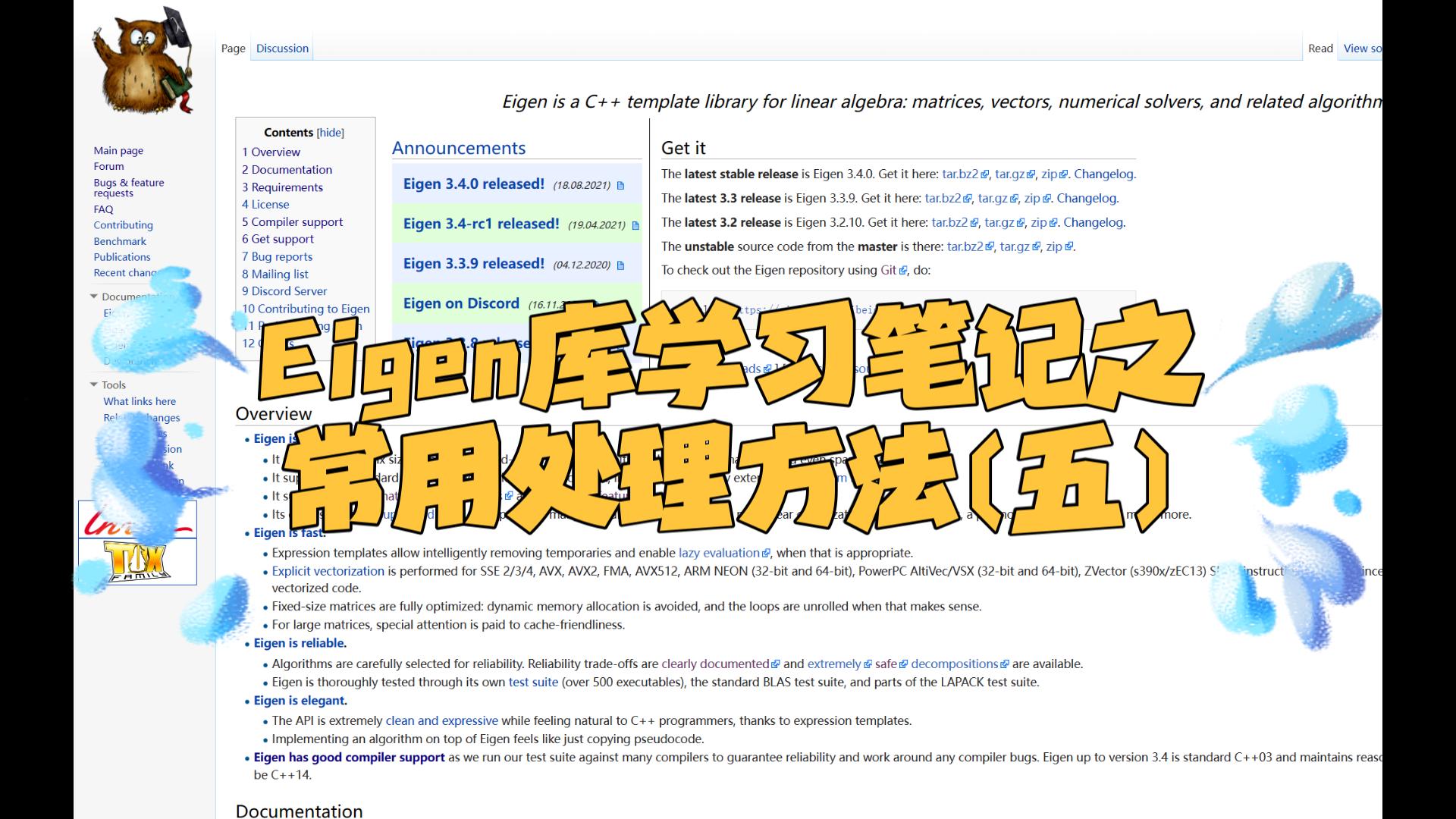Open the Changelog link for Eigen 3.4.0
The width and height of the screenshot is (1456, 819).
[1104, 174]
